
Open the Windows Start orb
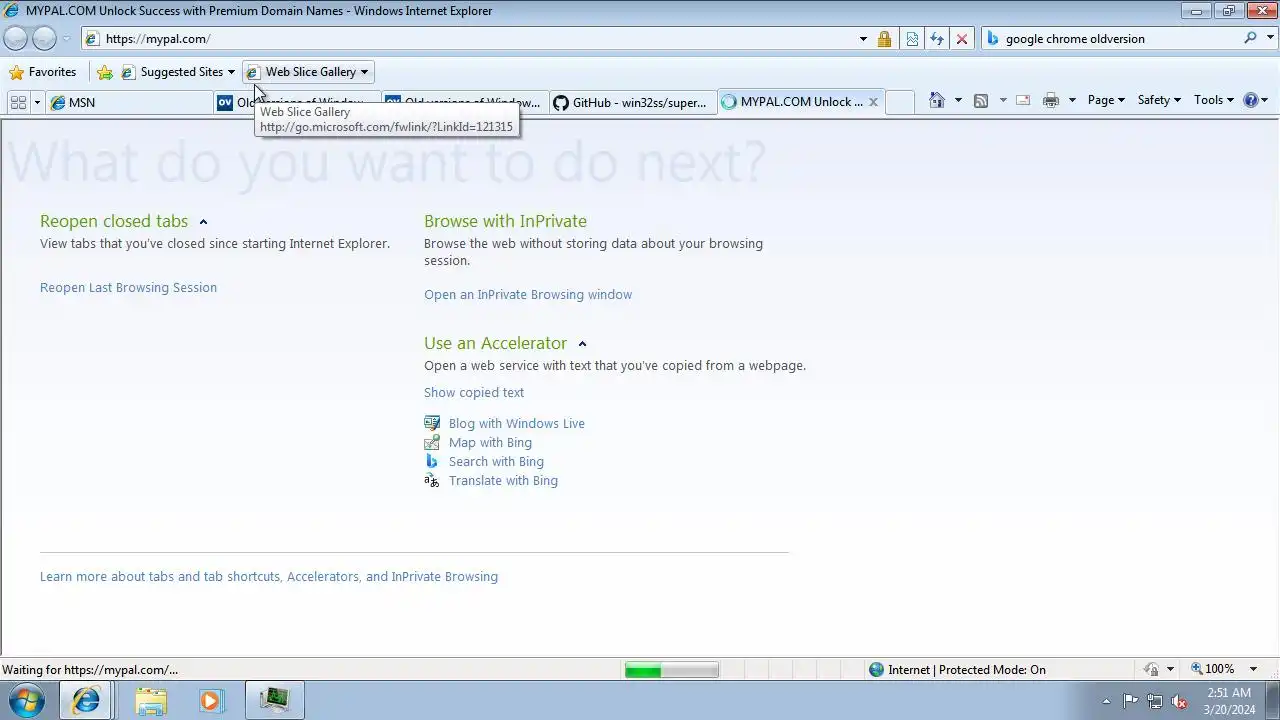[27, 700]
